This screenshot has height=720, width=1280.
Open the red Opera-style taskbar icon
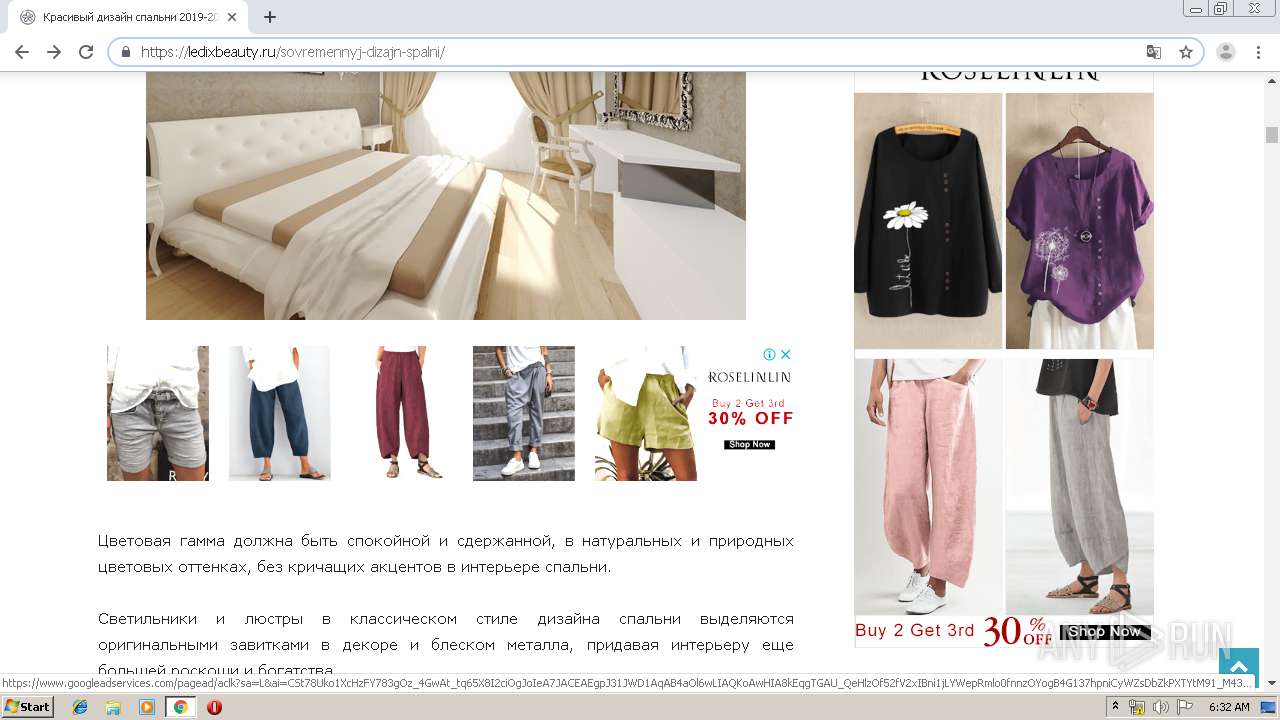point(214,707)
